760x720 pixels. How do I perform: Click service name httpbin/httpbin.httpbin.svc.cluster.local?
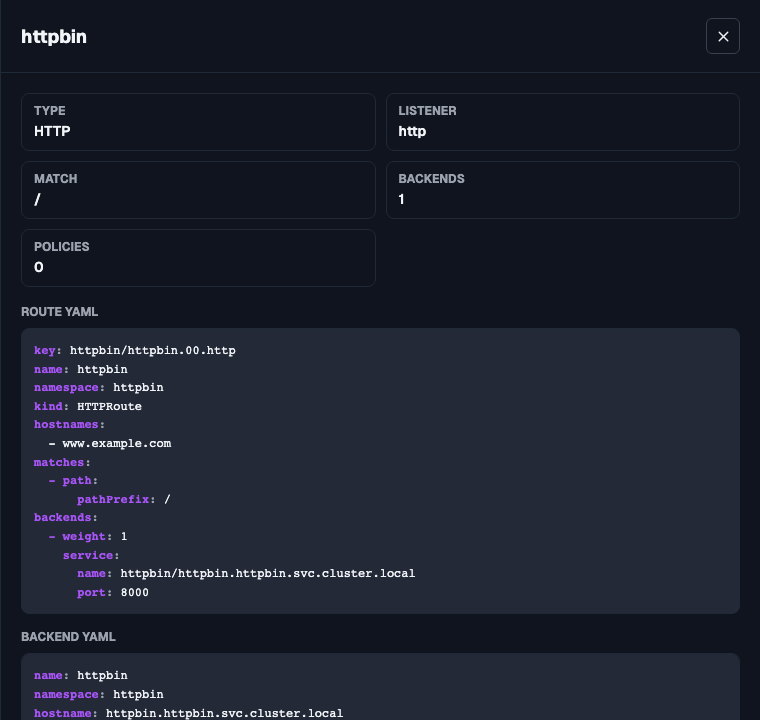[x=268, y=574]
